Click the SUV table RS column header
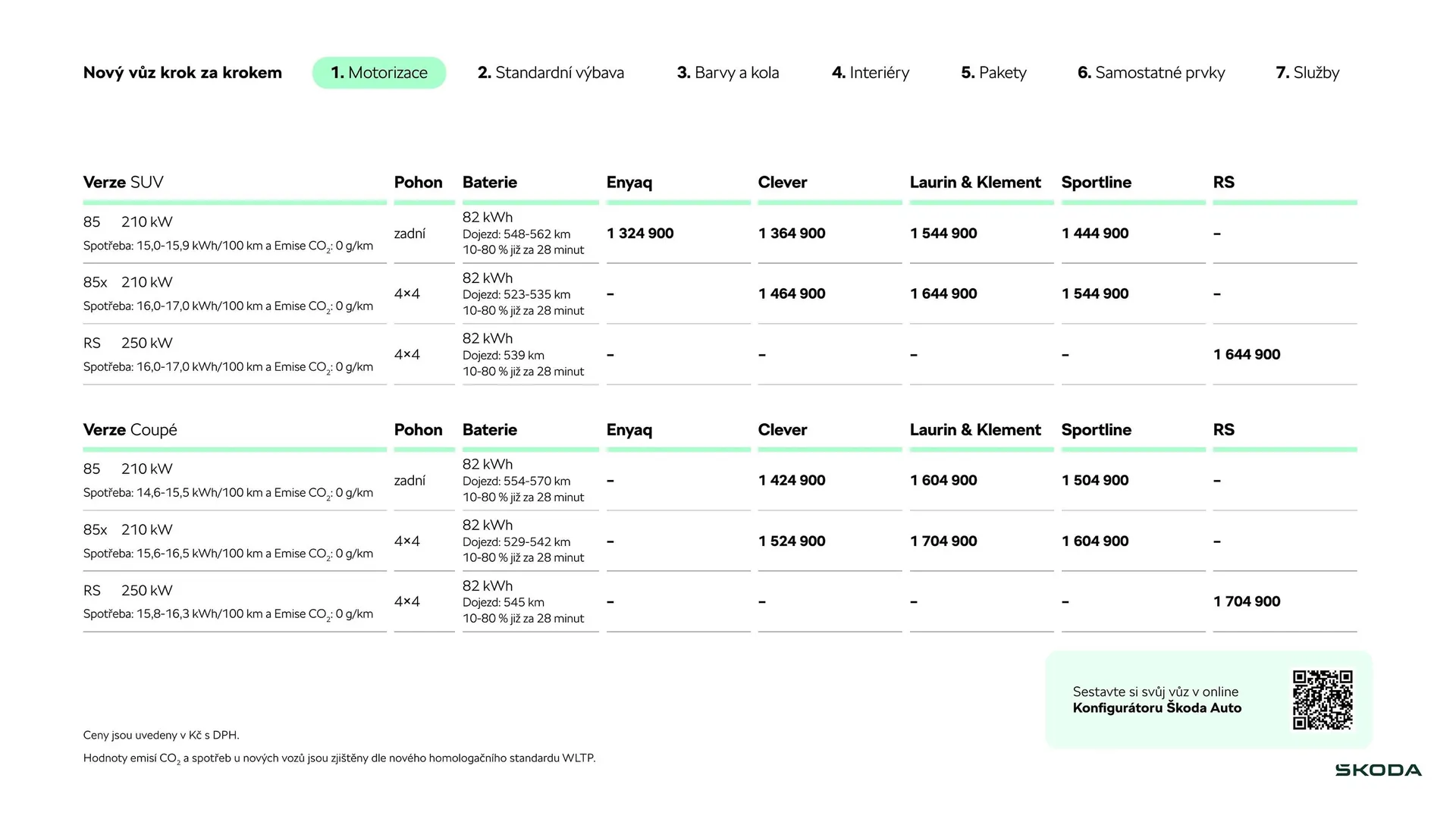 [1224, 182]
